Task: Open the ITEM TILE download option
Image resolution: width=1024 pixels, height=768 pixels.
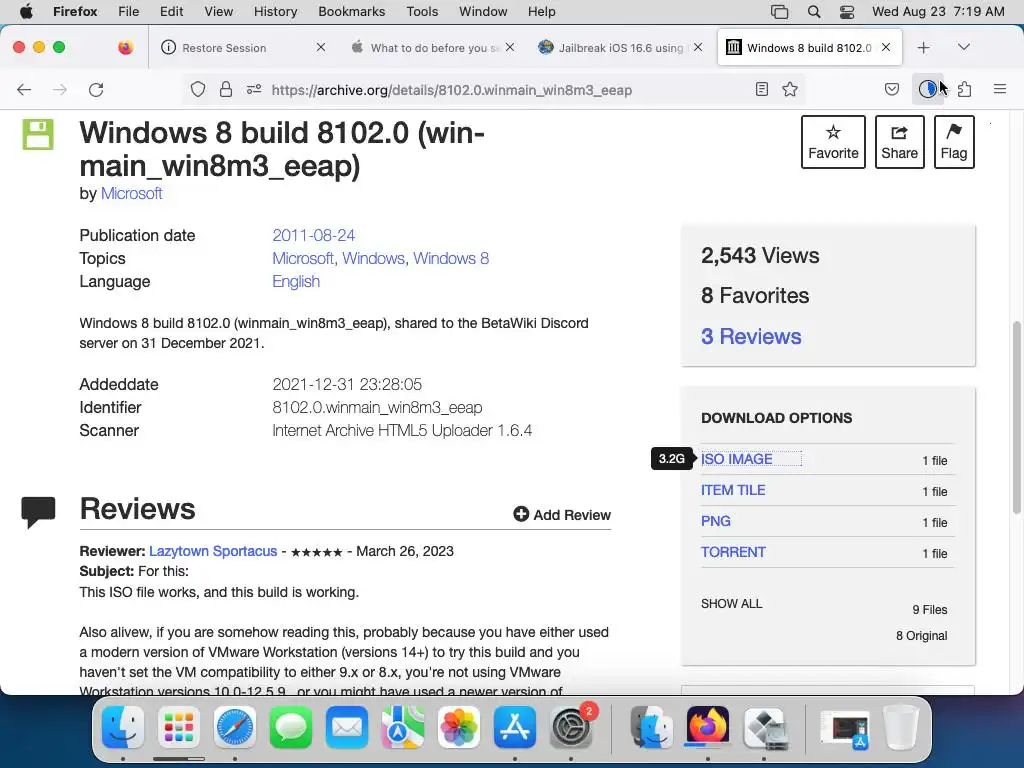Action: point(733,490)
